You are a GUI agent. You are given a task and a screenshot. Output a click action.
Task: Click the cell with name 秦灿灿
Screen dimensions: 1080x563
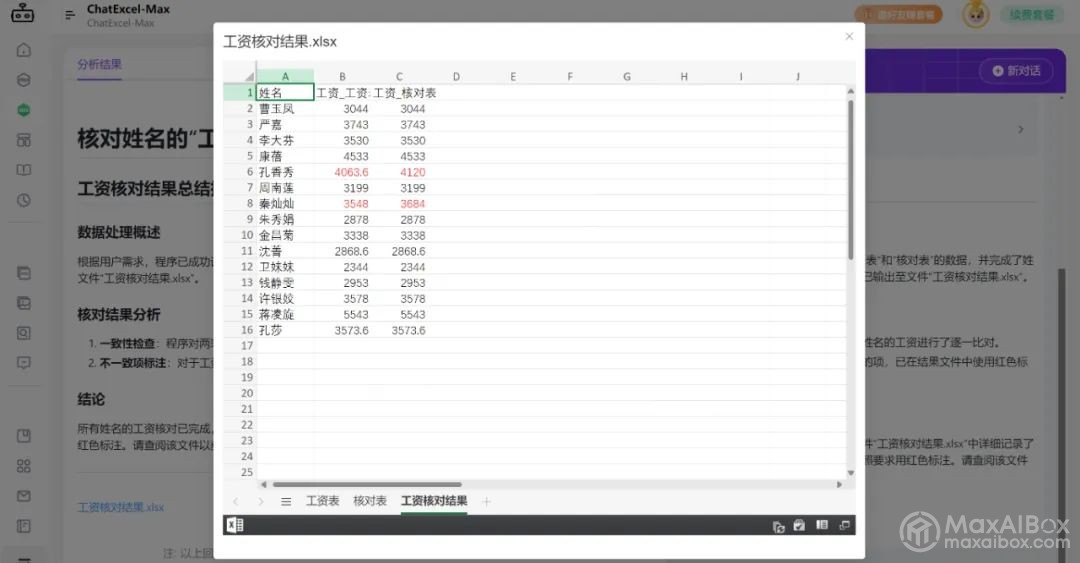[x=285, y=204]
